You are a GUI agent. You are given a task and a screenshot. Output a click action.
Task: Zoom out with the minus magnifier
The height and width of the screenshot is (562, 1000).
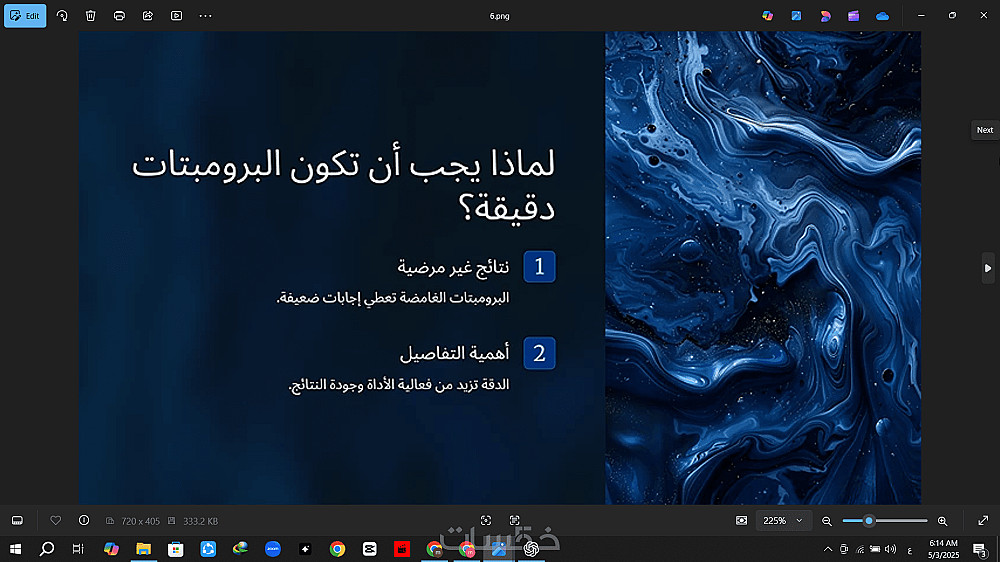pyautogui.click(x=827, y=521)
